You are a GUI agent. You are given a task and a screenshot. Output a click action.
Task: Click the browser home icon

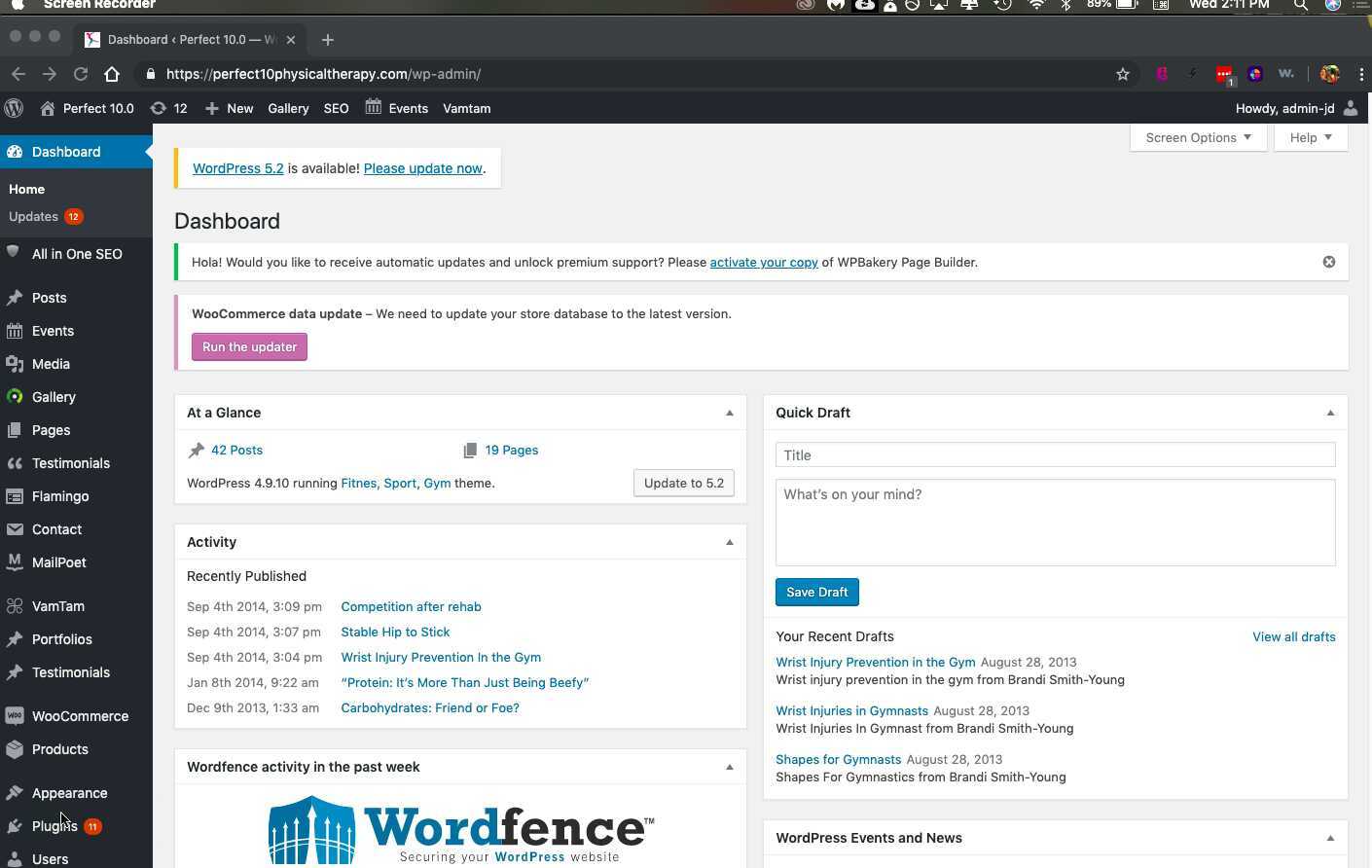click(x=112, y=74)
